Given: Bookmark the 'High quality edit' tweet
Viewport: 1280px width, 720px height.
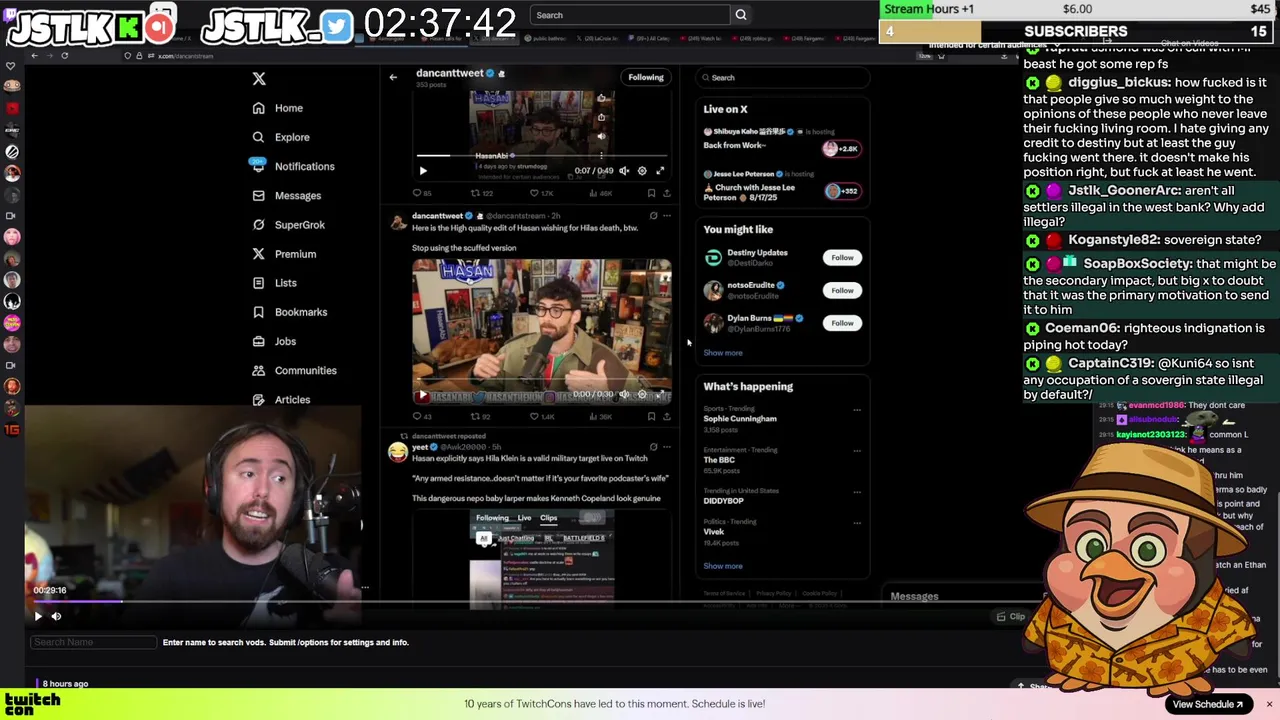Looking at the screenshot, I should tap(651, 417).
